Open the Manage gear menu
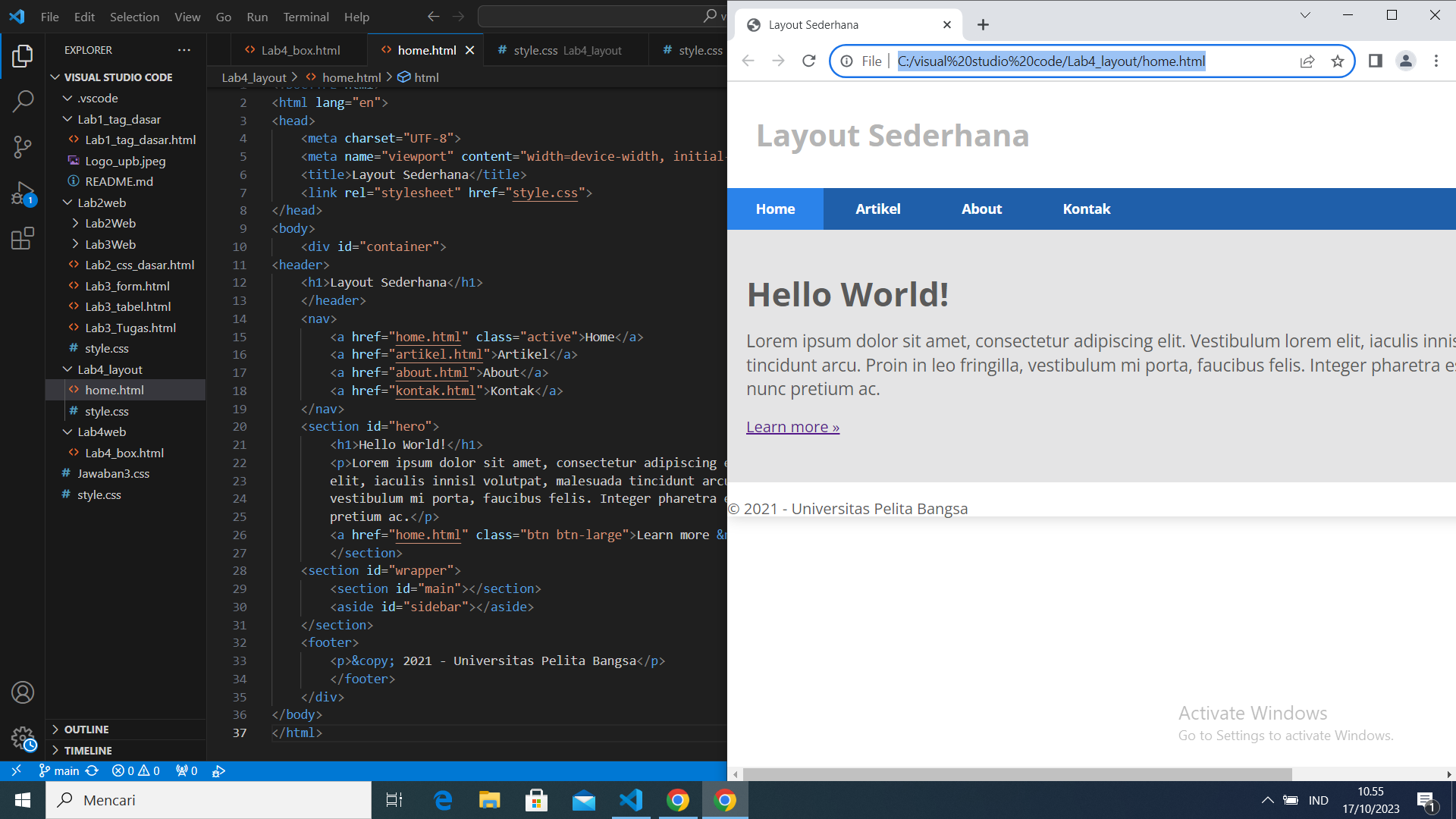Screen dimensions: 1456x819 tap(23, 738)
